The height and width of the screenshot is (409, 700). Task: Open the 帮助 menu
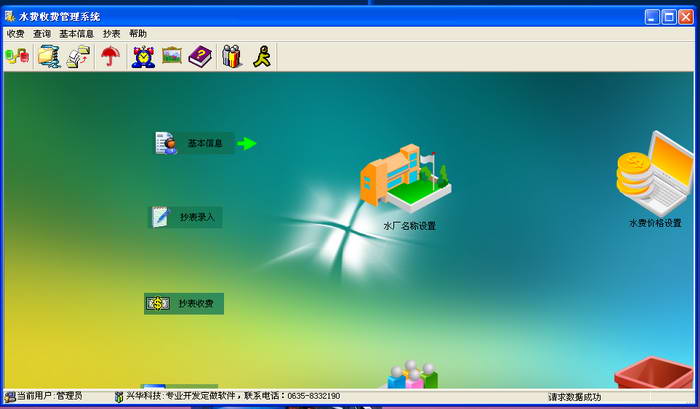tap(138, 33)
